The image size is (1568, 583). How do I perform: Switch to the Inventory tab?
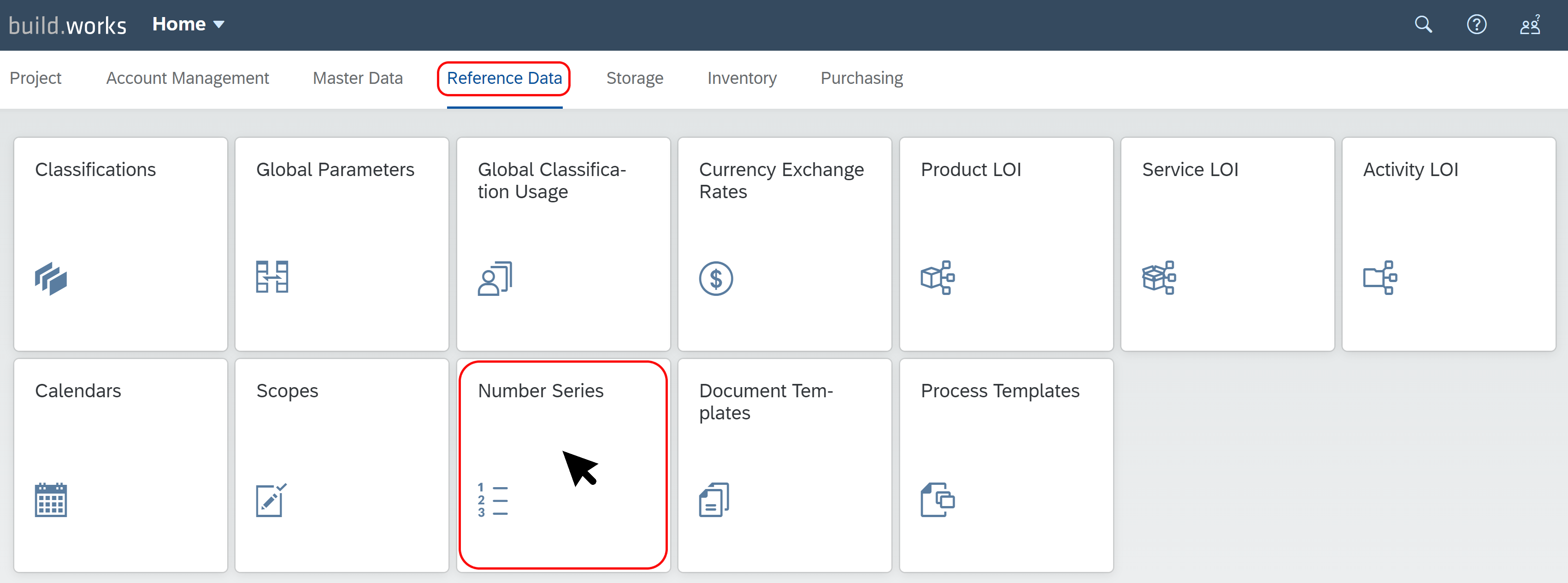coord(742,78)
